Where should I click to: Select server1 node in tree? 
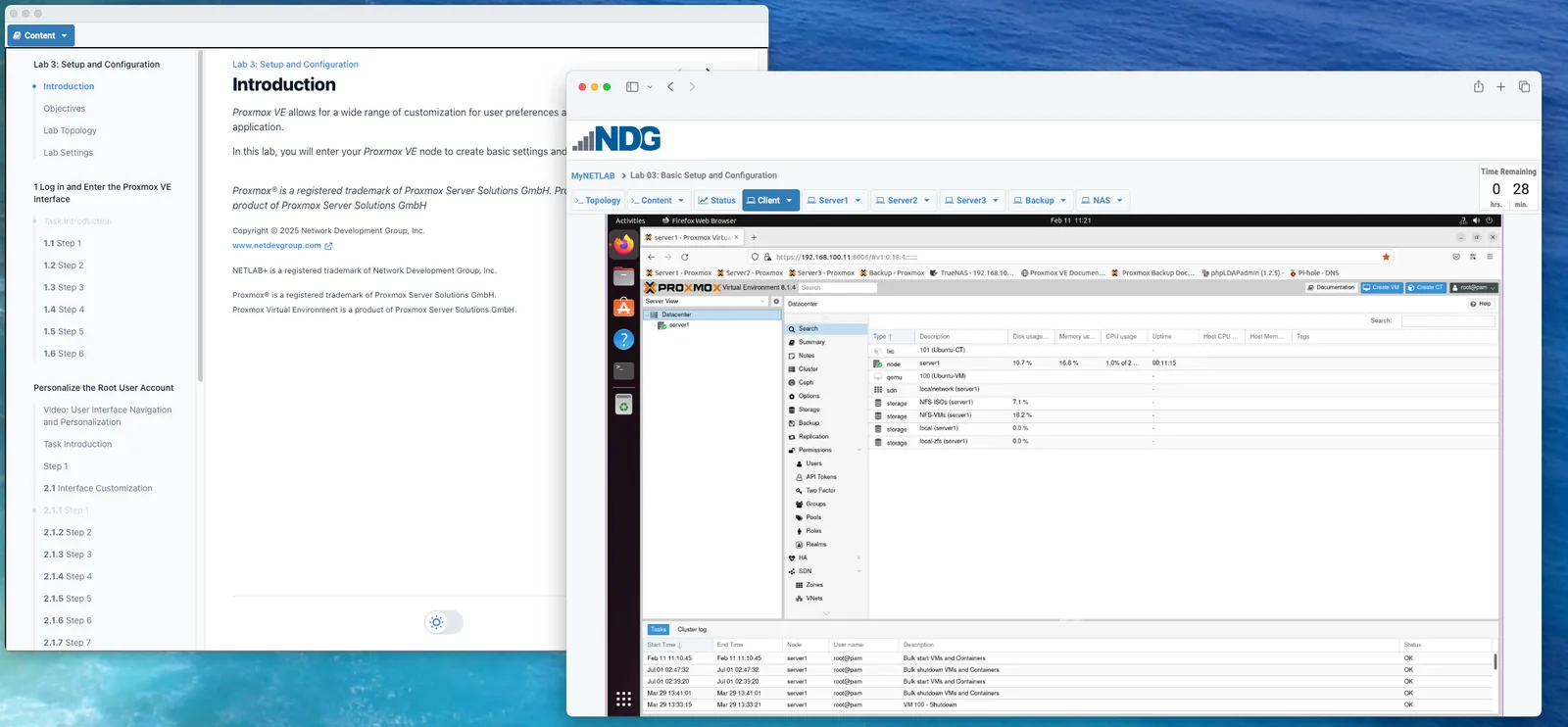pyautogui.click(x=678, y=325)
